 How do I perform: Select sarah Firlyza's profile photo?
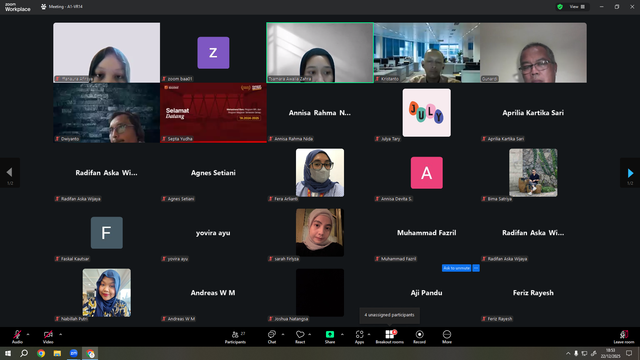320,233
